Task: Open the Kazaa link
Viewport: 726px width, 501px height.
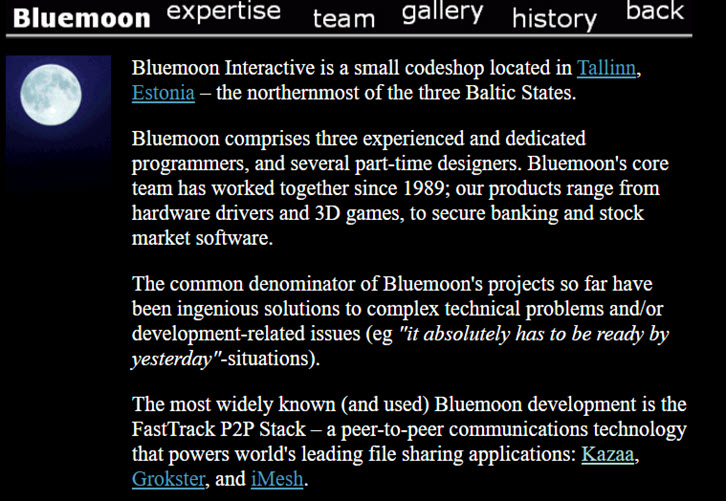Action: [x=607, y=454]
